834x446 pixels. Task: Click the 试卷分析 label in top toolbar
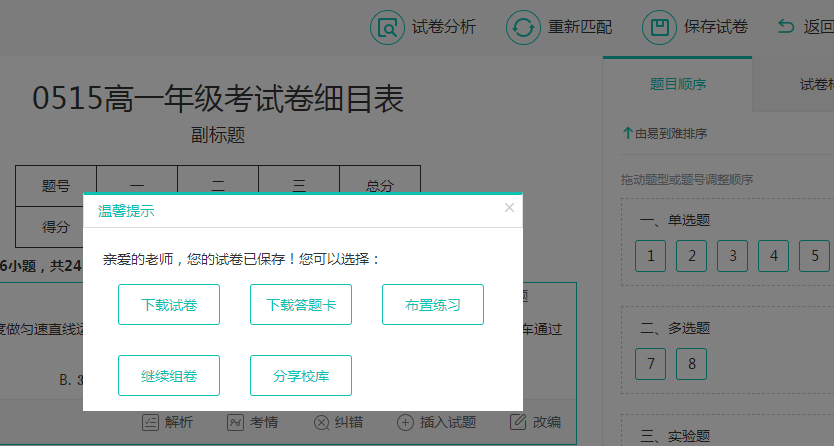tap(444, 27)
